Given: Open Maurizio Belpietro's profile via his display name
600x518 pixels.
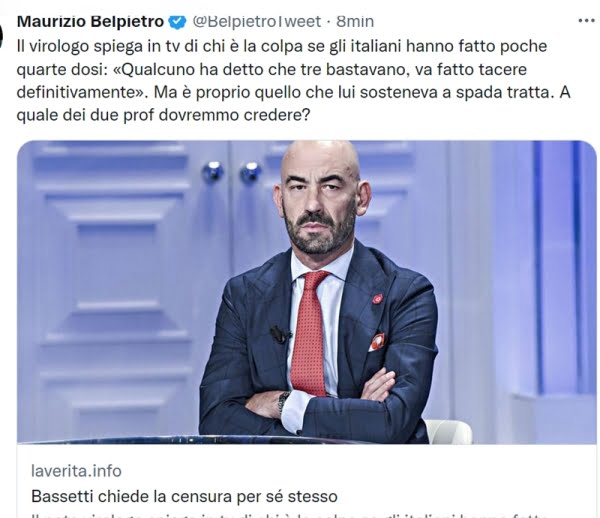Looking at the screenshot, I should [x=90, y=21].
